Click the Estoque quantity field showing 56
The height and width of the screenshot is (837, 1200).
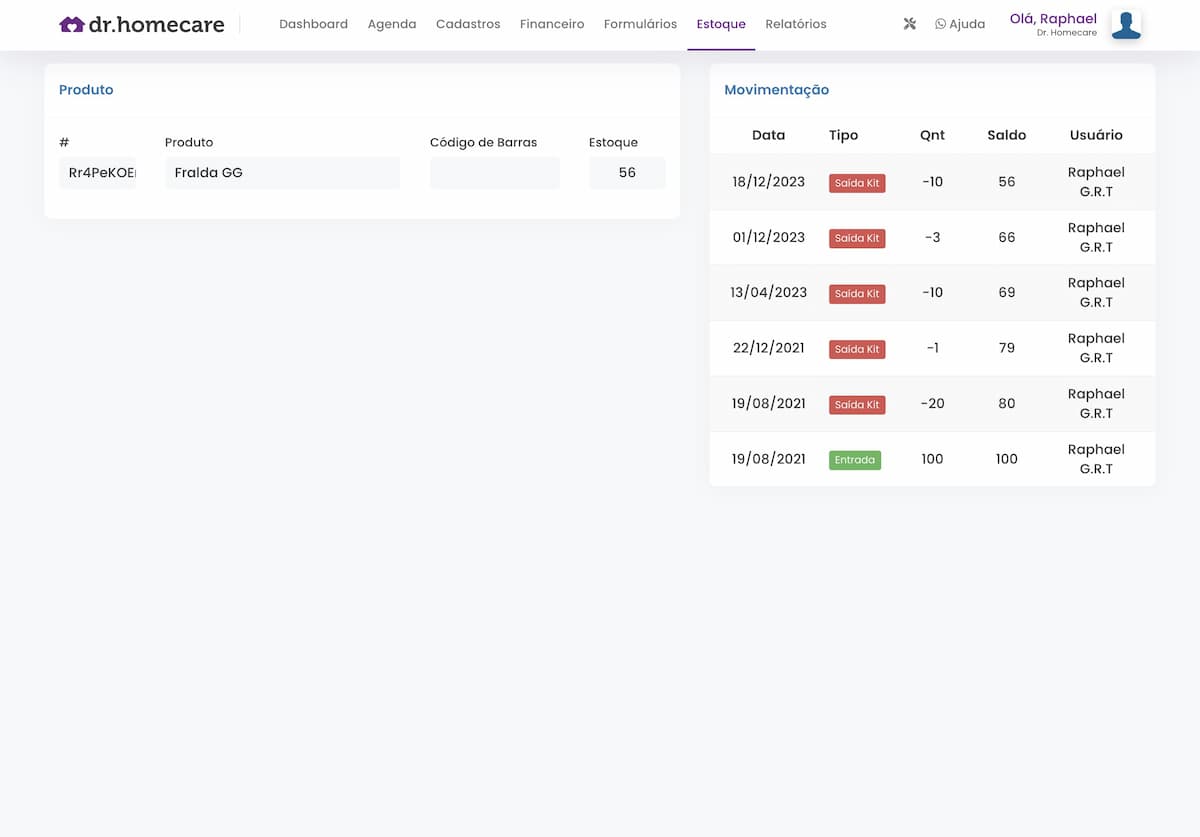click(626, 173)
